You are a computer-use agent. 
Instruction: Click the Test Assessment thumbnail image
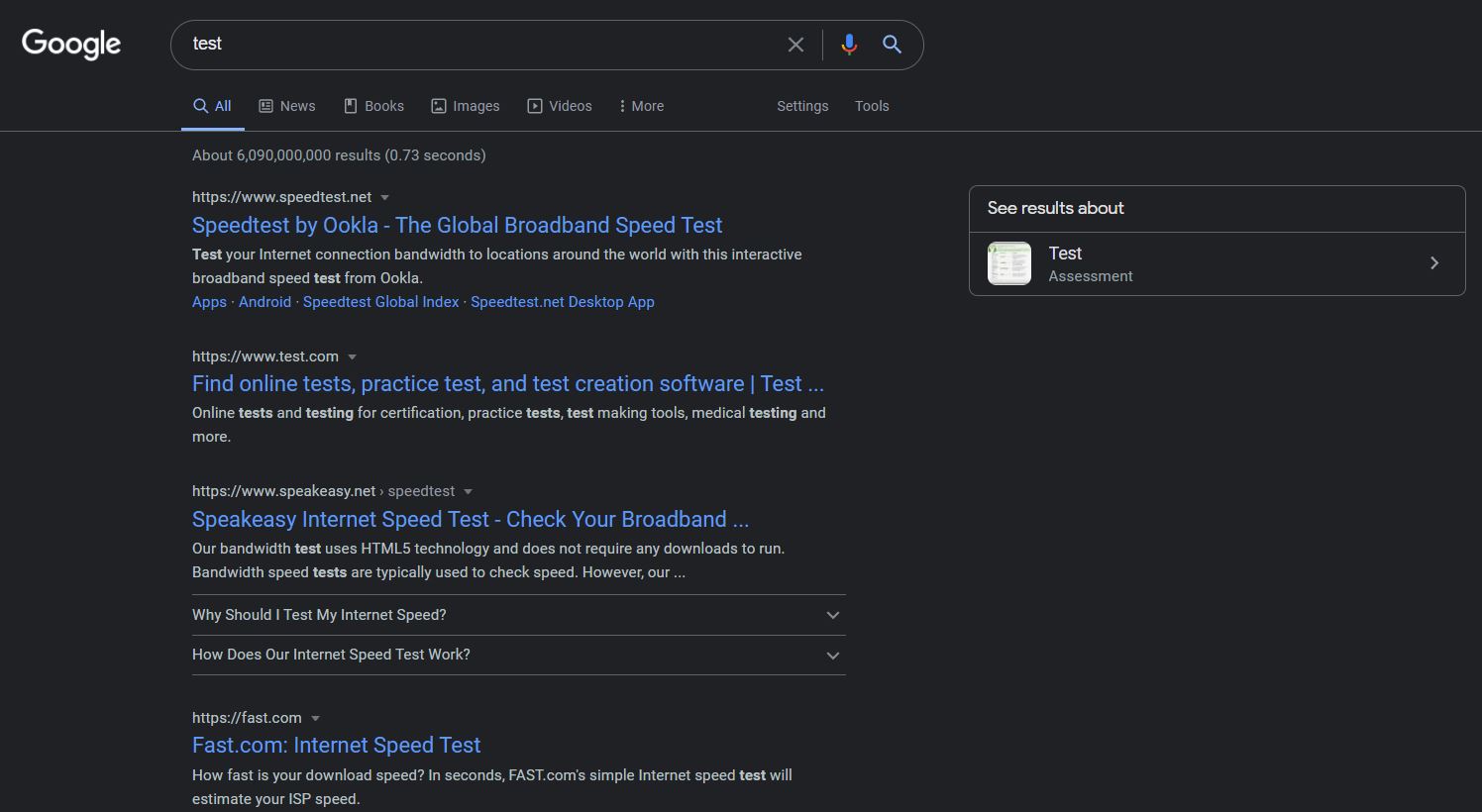point(1009,263)
